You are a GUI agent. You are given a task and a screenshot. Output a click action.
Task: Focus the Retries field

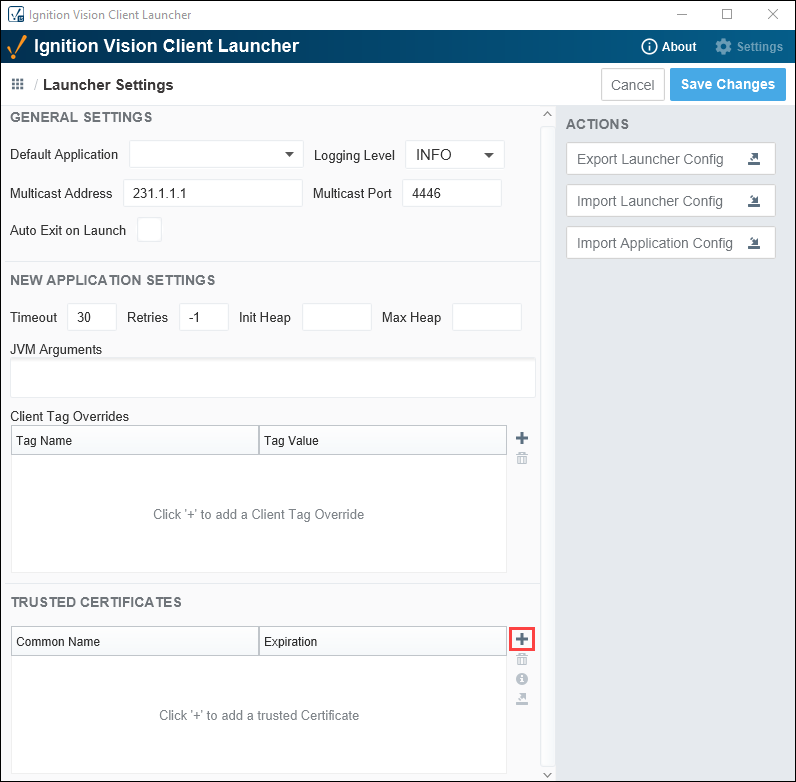[204, 317]
